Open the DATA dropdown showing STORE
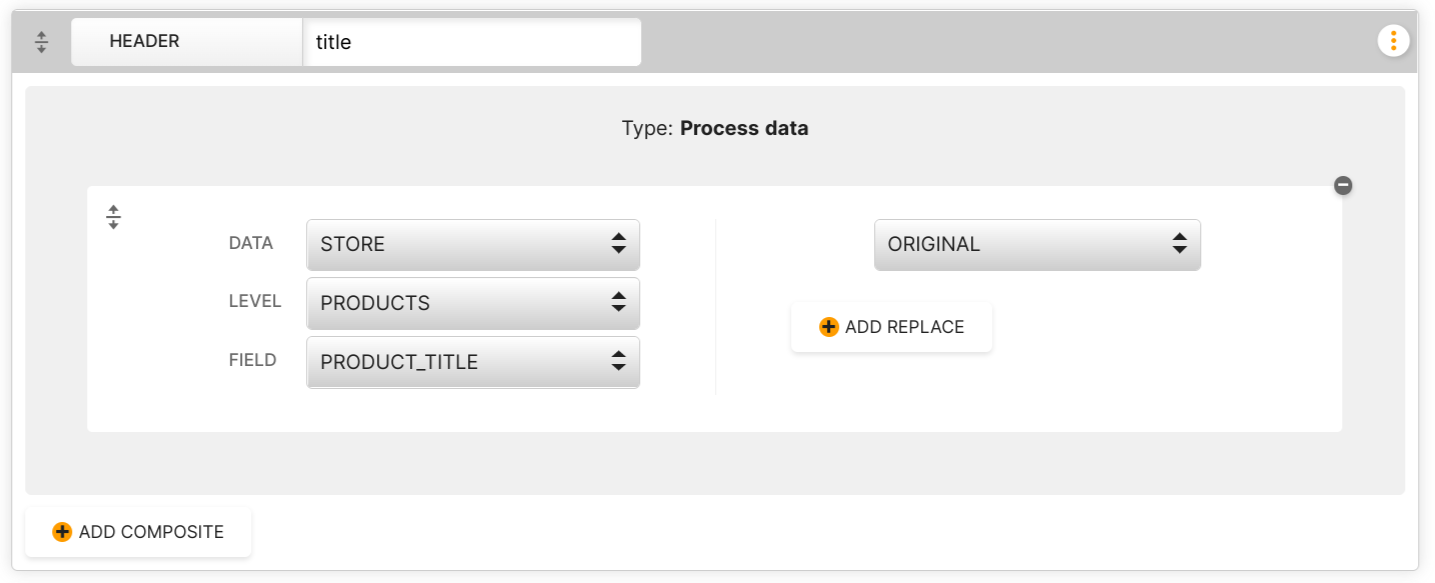 [473, 245]
